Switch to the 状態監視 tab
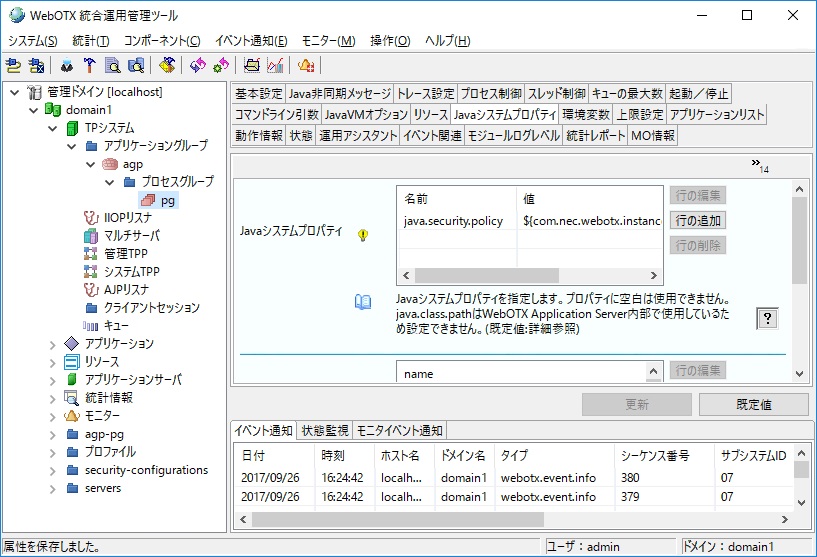This screenshot has height=557, width=817. (325, 431)
